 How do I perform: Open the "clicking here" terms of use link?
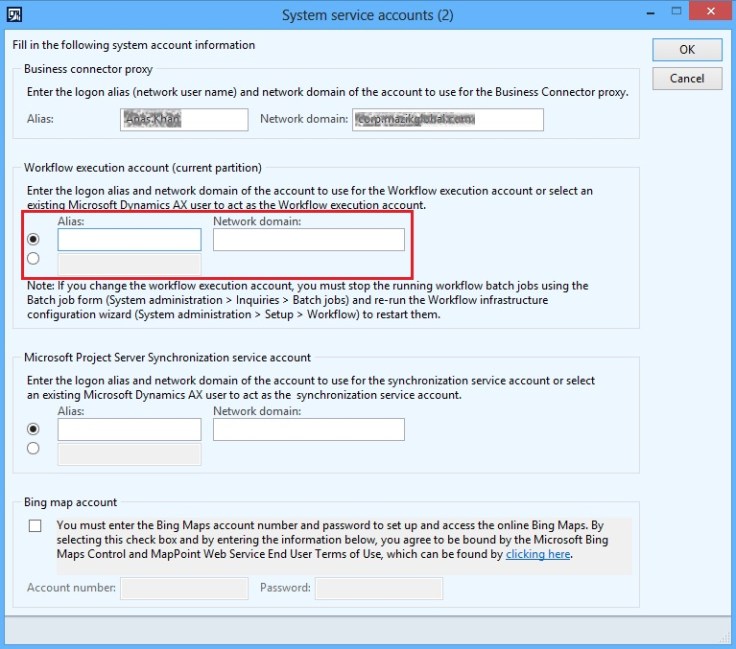click(x=538, y=554)
